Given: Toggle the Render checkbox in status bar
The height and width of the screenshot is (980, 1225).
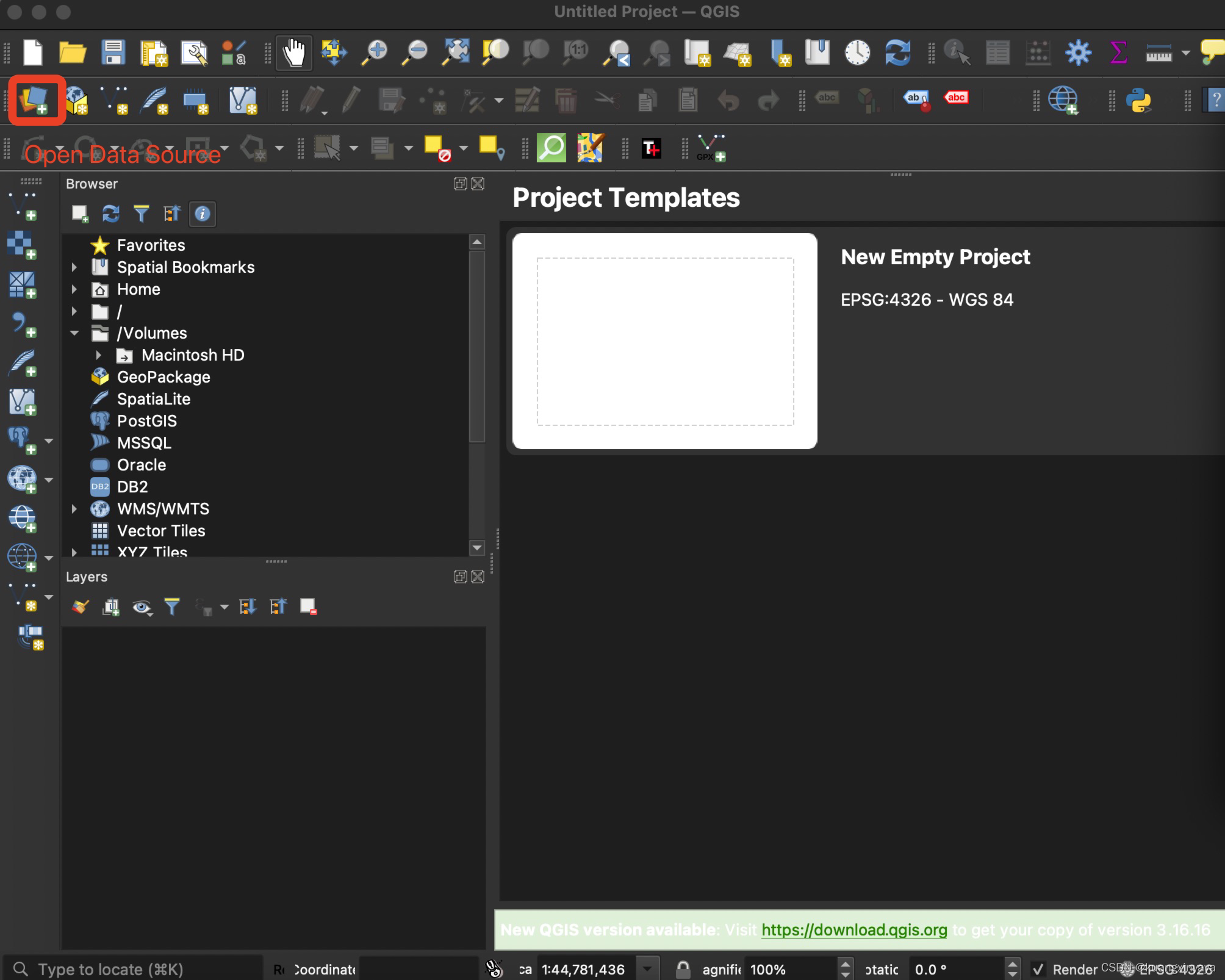Looking at the screenshot, I should tap(1038, 969).
